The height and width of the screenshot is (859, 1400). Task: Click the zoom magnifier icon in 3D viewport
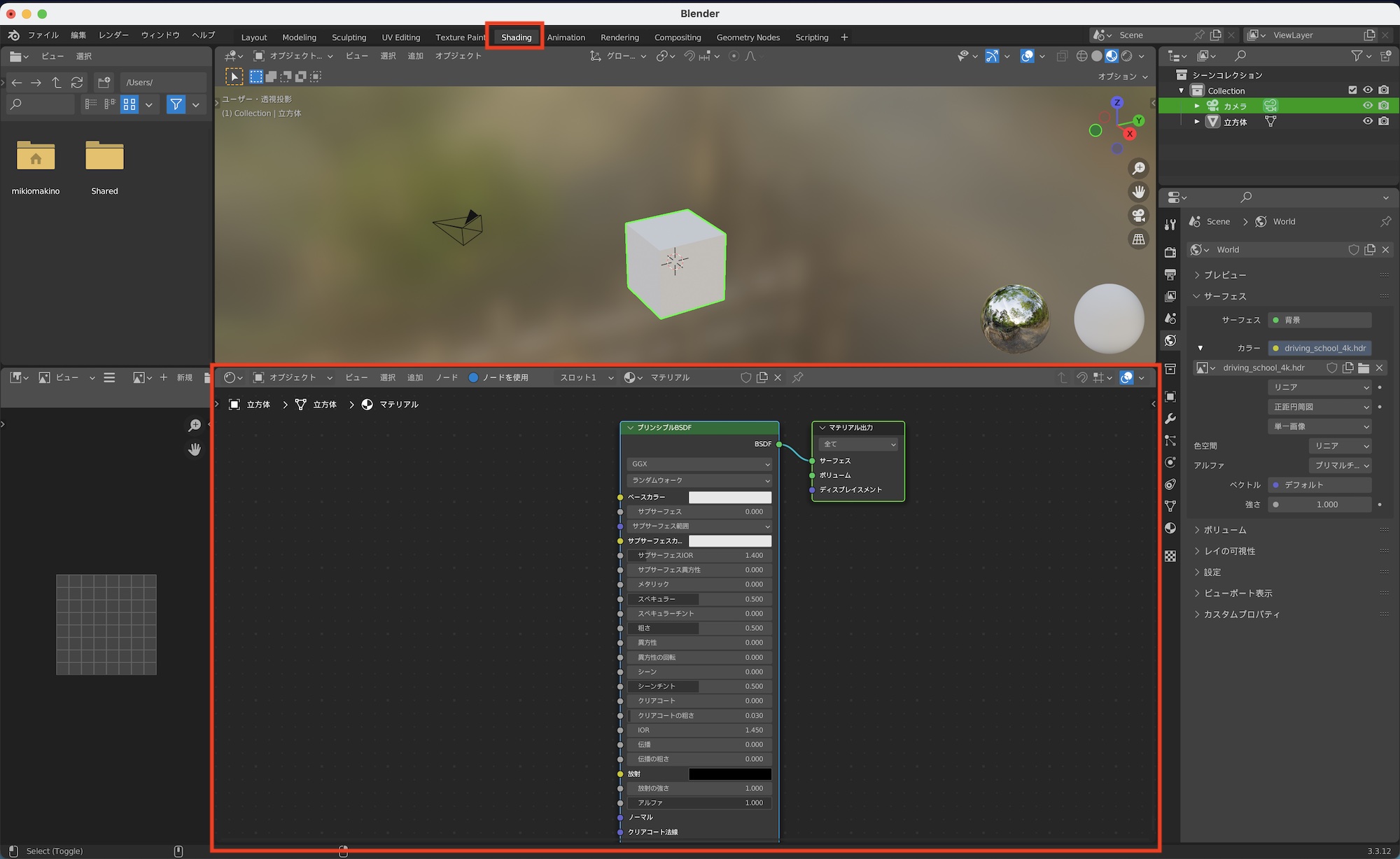(1139, 168)
